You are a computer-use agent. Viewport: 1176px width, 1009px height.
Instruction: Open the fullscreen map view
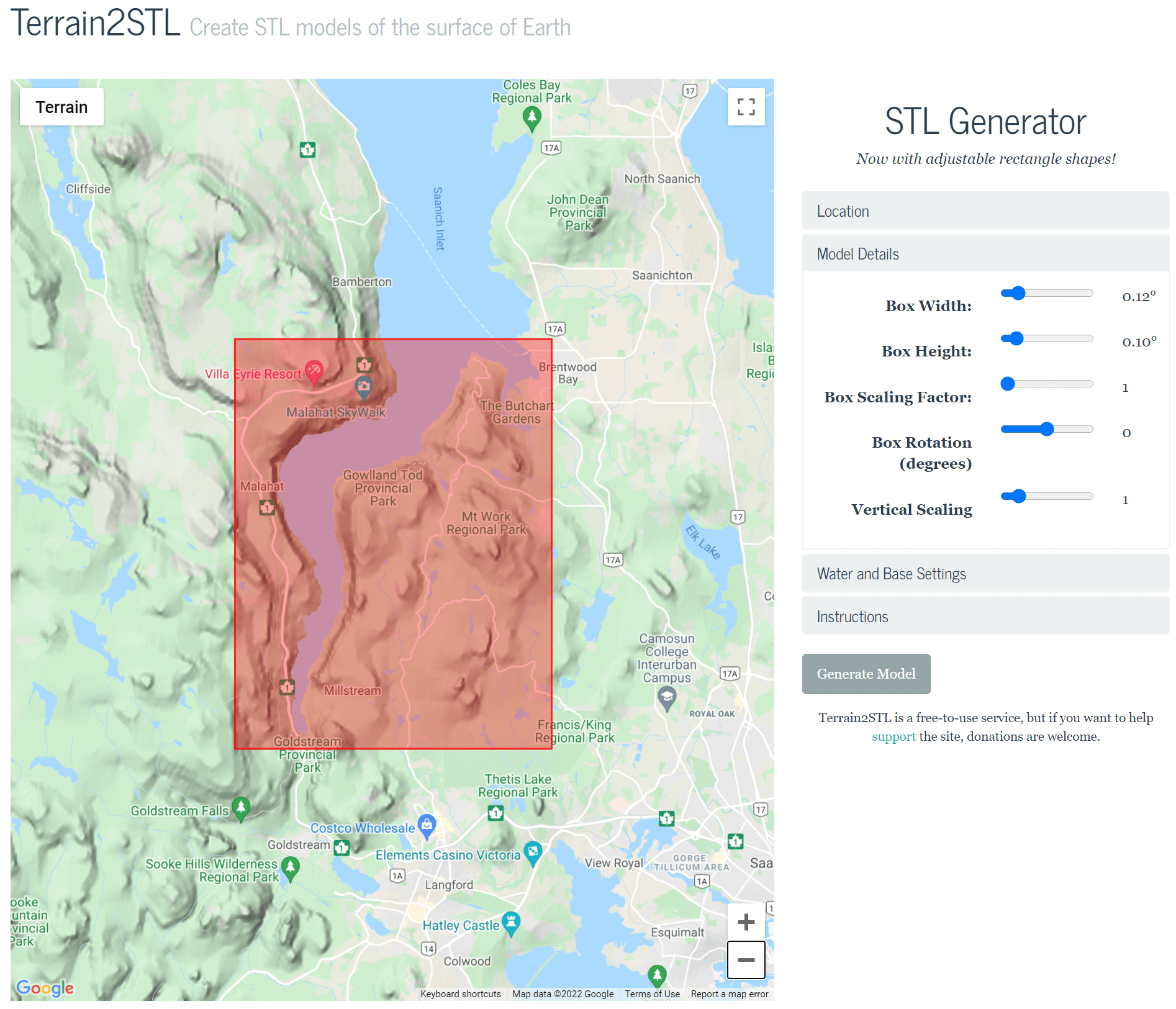746,107
